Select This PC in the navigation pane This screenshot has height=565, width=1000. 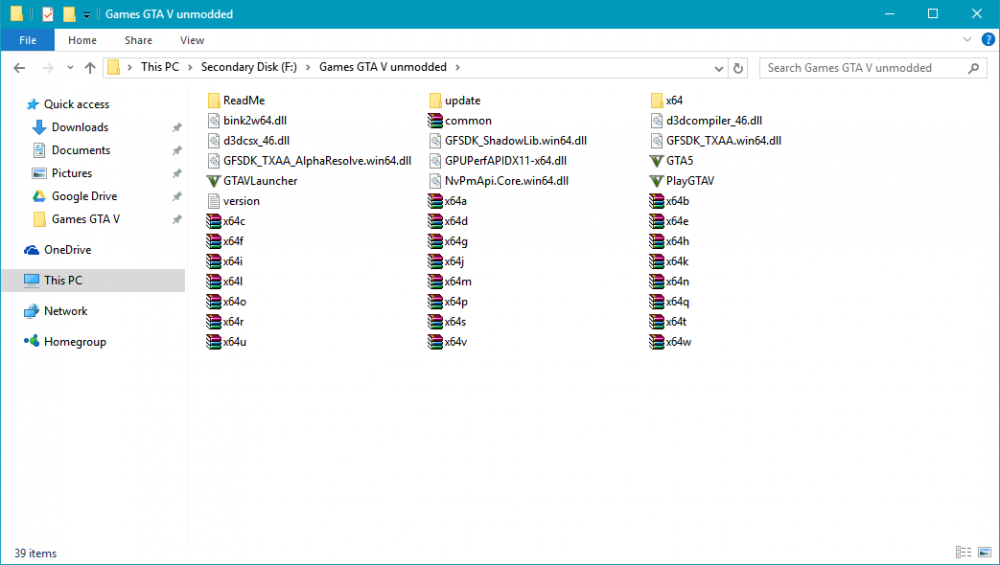94,280
